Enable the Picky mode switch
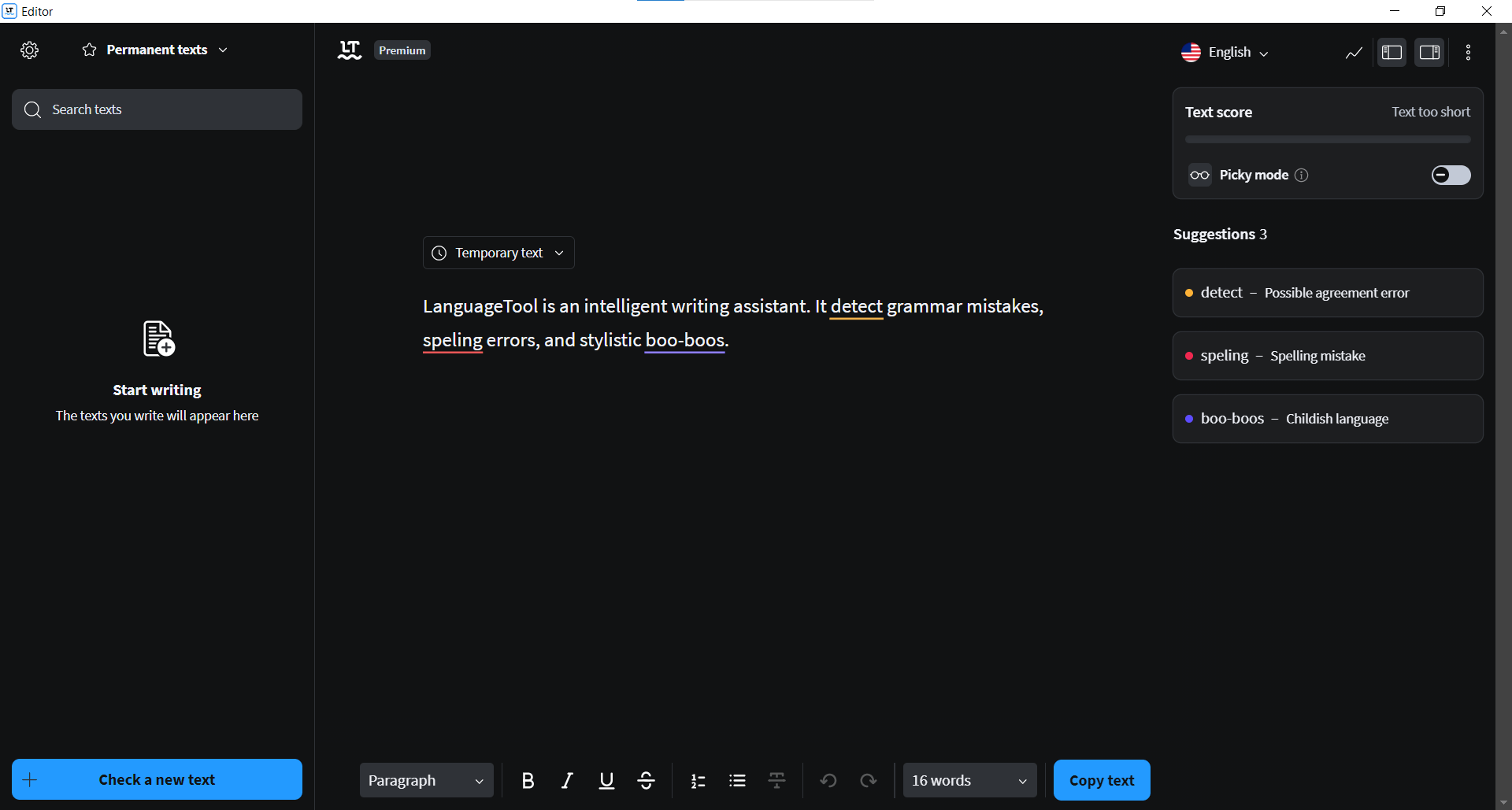Screen dimensions: 1512x810 tap(1451, 175)
